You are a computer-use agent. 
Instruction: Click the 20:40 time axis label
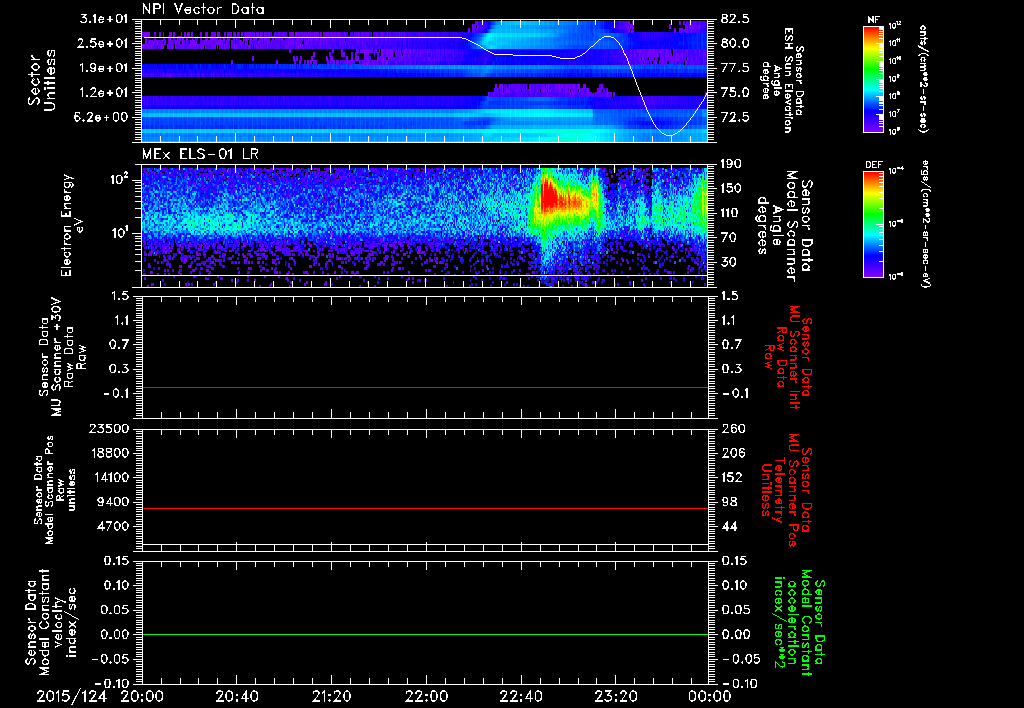tap(236, 696)
